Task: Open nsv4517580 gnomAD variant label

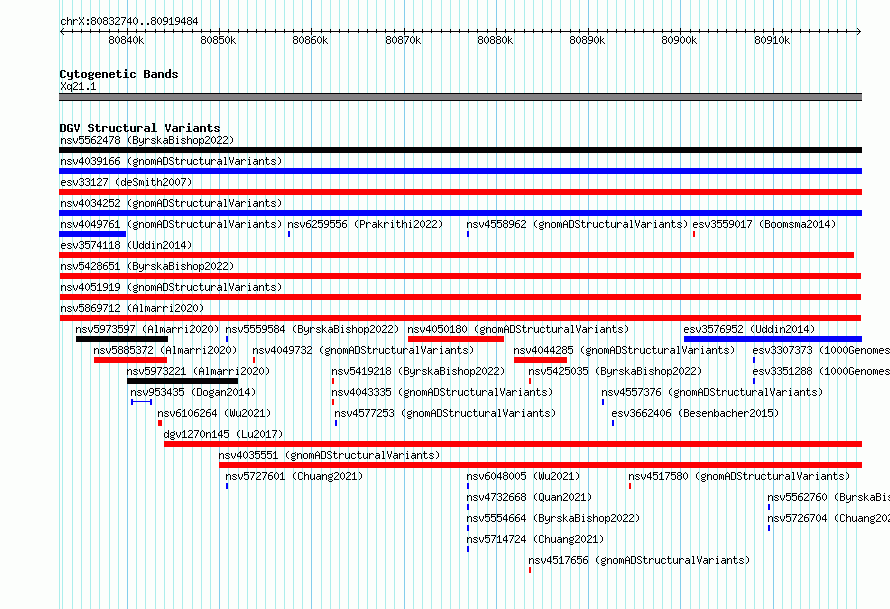Action: tap(739, 476)
